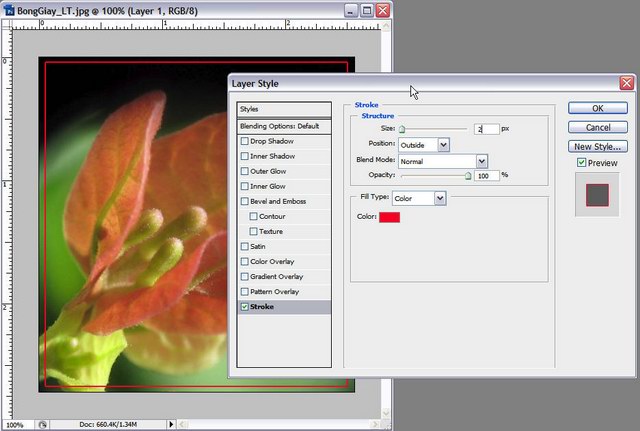Open the document info arrow menu
640x431 pixels.
171,424
